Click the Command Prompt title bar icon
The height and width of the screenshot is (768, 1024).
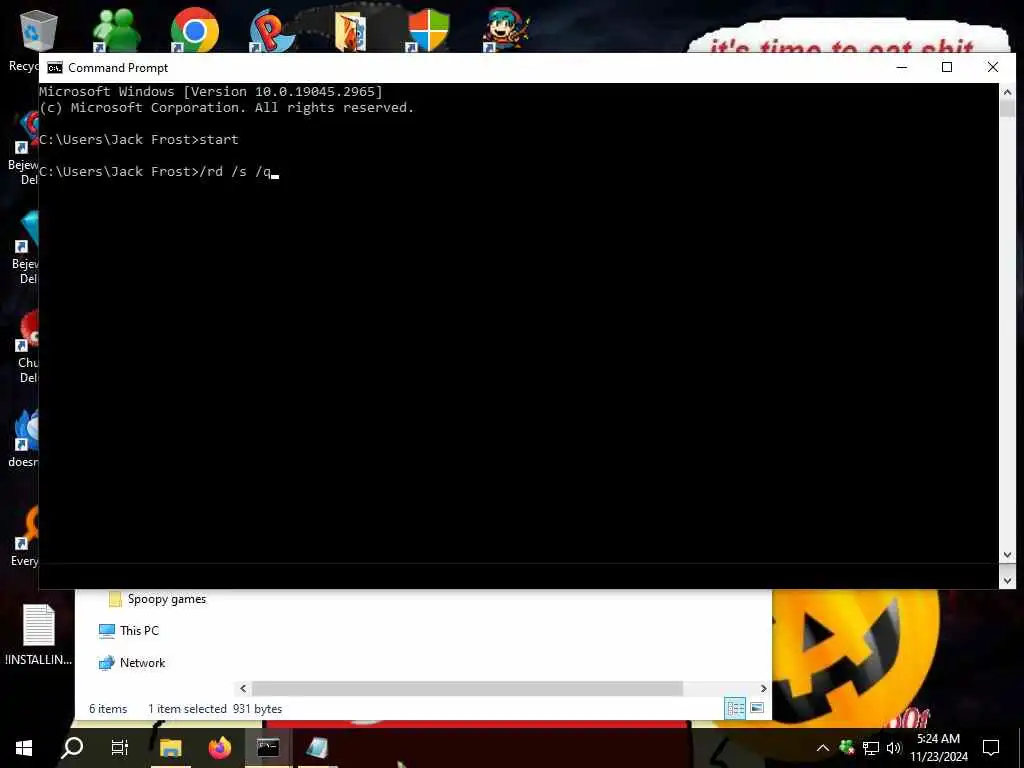click(x=55, y=68)
